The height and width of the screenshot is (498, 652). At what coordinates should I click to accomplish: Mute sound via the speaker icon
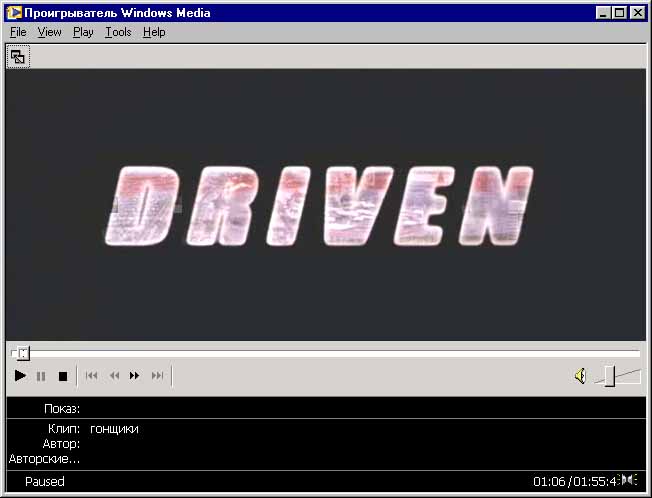click(580, 376)
